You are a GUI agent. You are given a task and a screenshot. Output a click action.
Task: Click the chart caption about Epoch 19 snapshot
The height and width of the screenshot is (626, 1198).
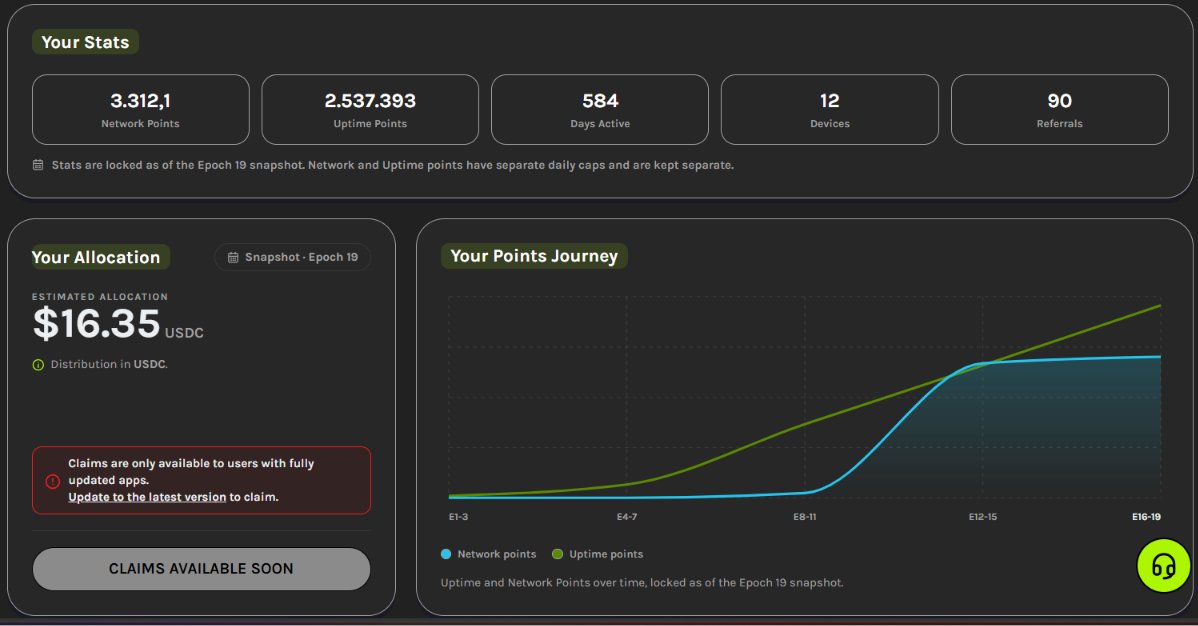[642, 582]
